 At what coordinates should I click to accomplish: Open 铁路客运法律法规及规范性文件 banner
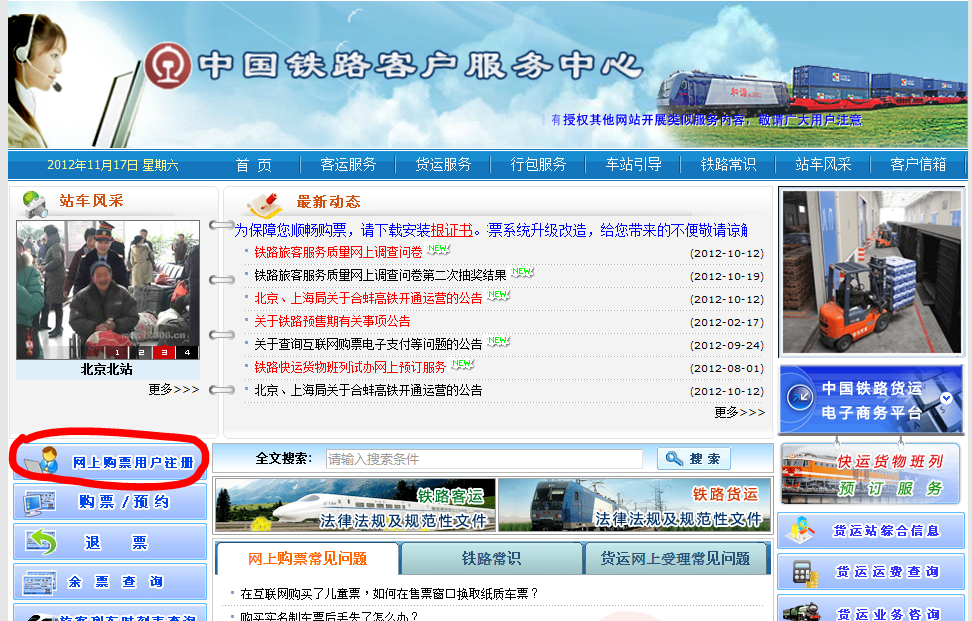[355, 505]
